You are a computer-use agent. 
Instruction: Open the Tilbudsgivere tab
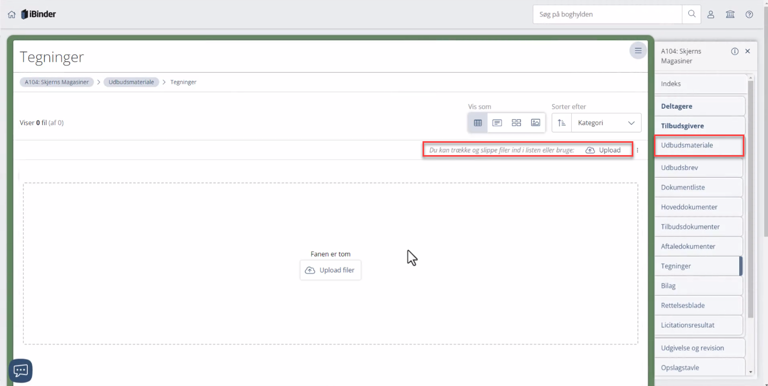click(x=699, y=126)
